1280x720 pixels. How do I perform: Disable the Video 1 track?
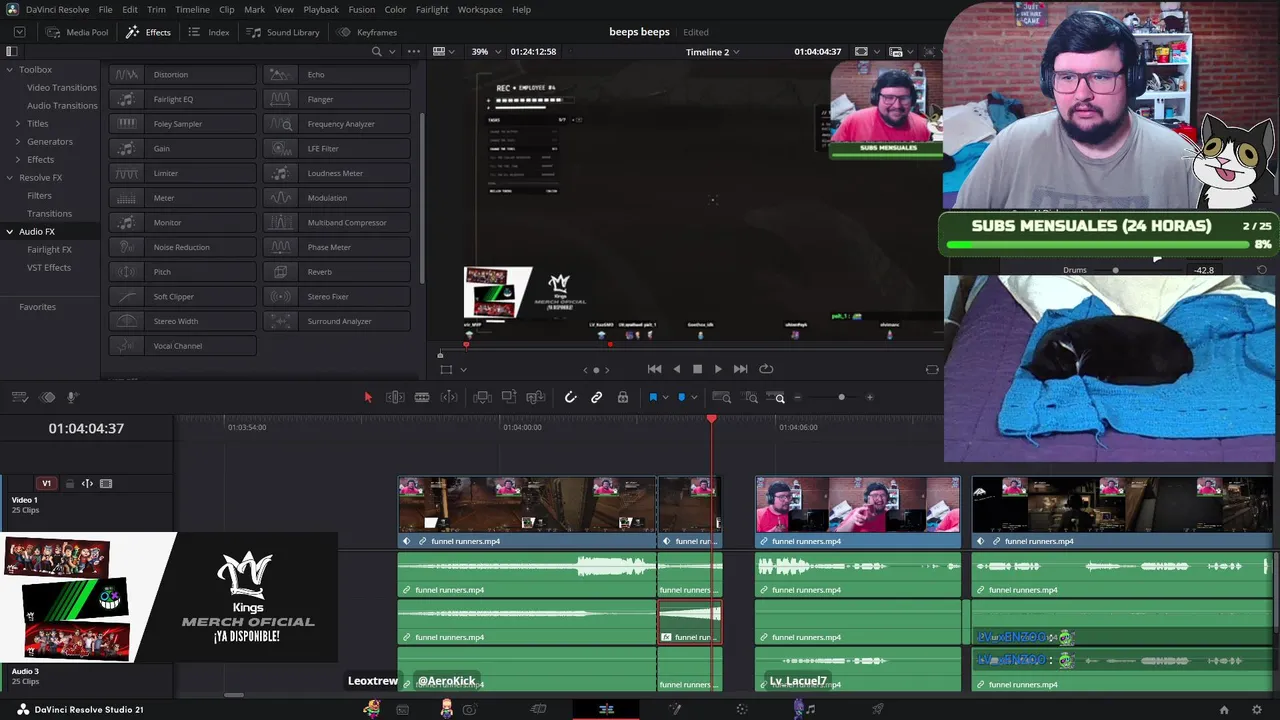106,483
